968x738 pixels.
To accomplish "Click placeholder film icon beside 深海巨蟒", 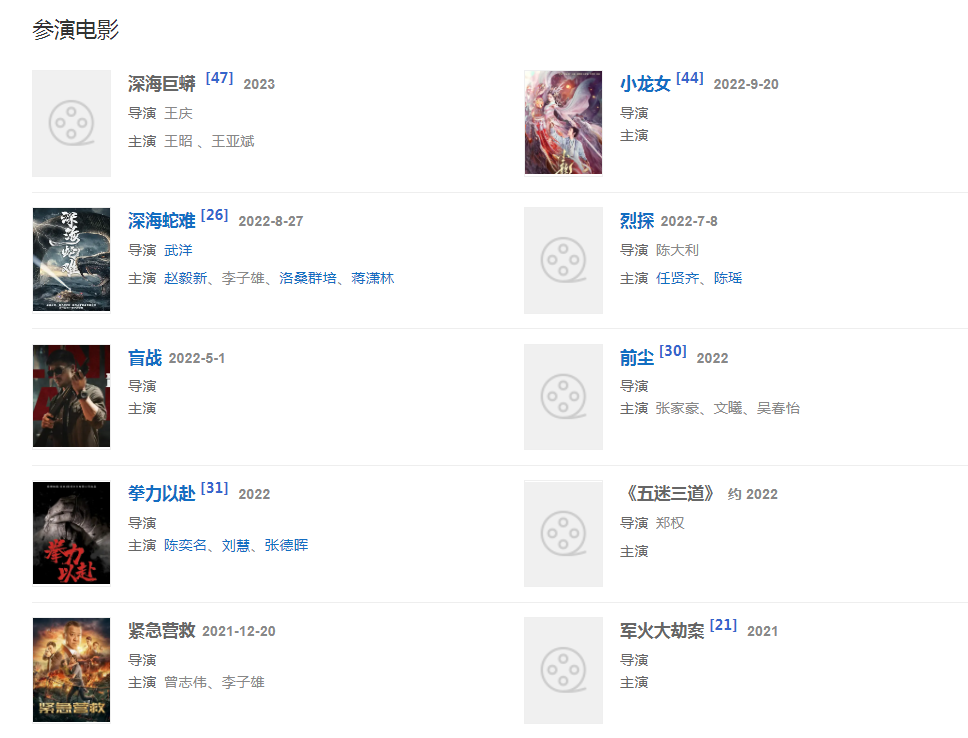I will (x=71, y=123).
